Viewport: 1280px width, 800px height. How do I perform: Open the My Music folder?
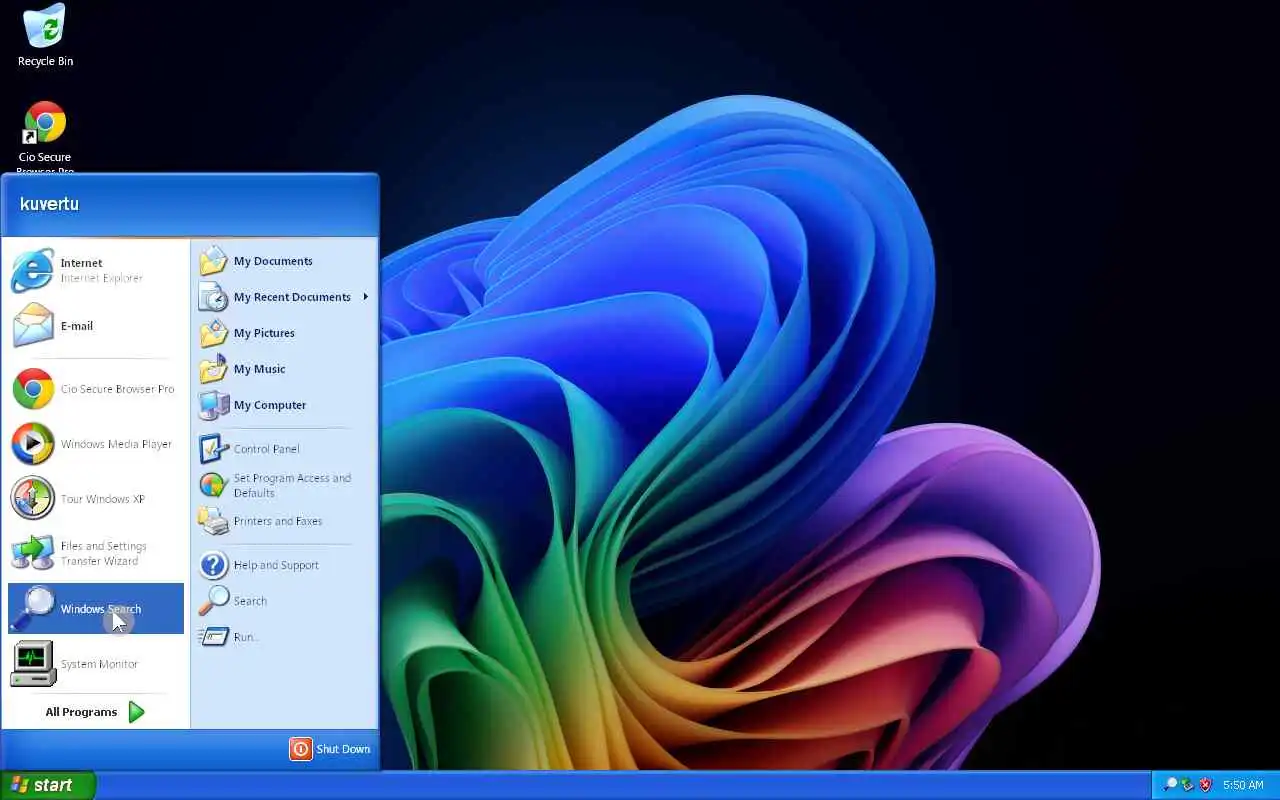pyautogui.click(x=285, y=369)
